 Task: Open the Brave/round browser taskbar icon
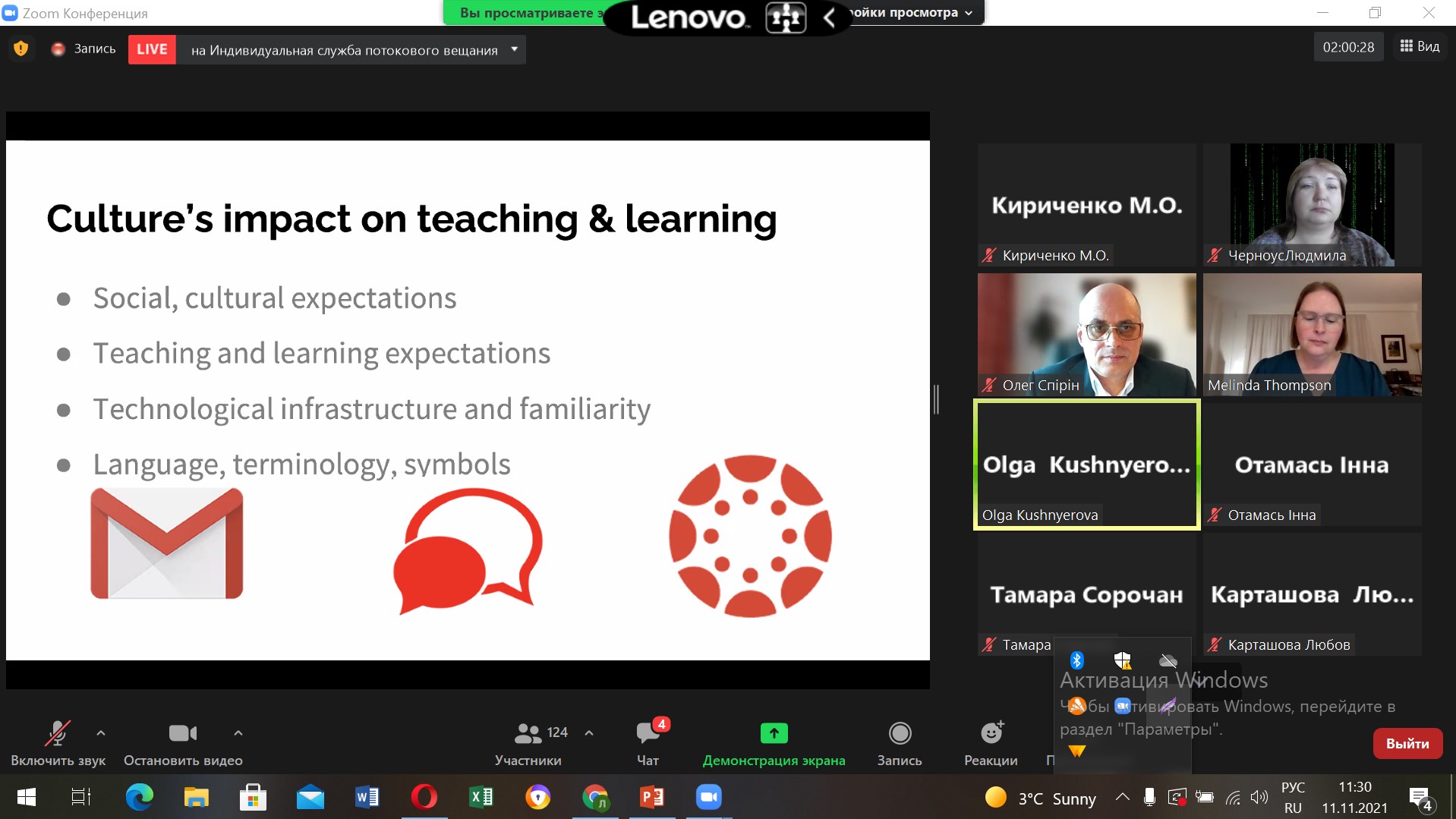click(538, 797)
